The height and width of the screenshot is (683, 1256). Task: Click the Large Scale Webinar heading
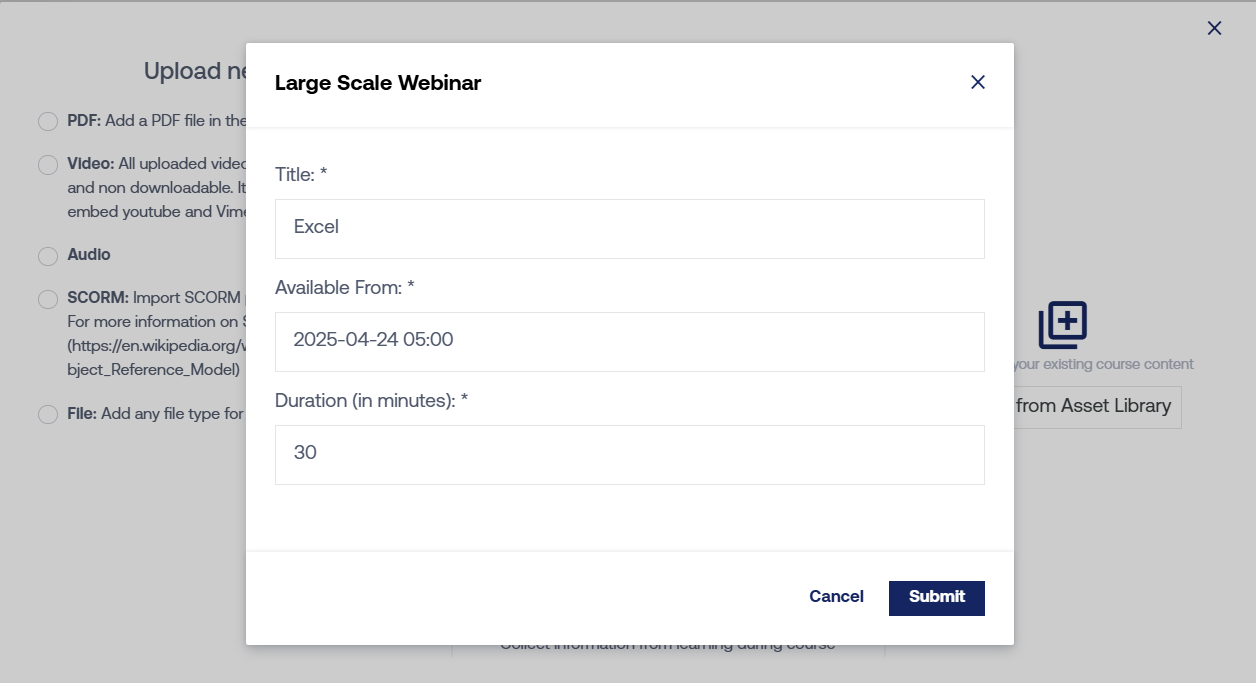378,83
